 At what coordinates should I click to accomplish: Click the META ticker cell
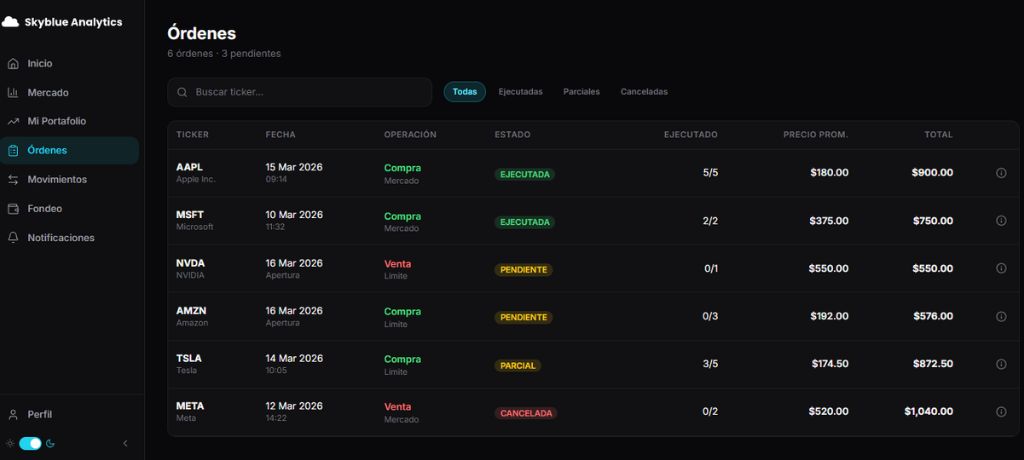click(x=190, y=412)
